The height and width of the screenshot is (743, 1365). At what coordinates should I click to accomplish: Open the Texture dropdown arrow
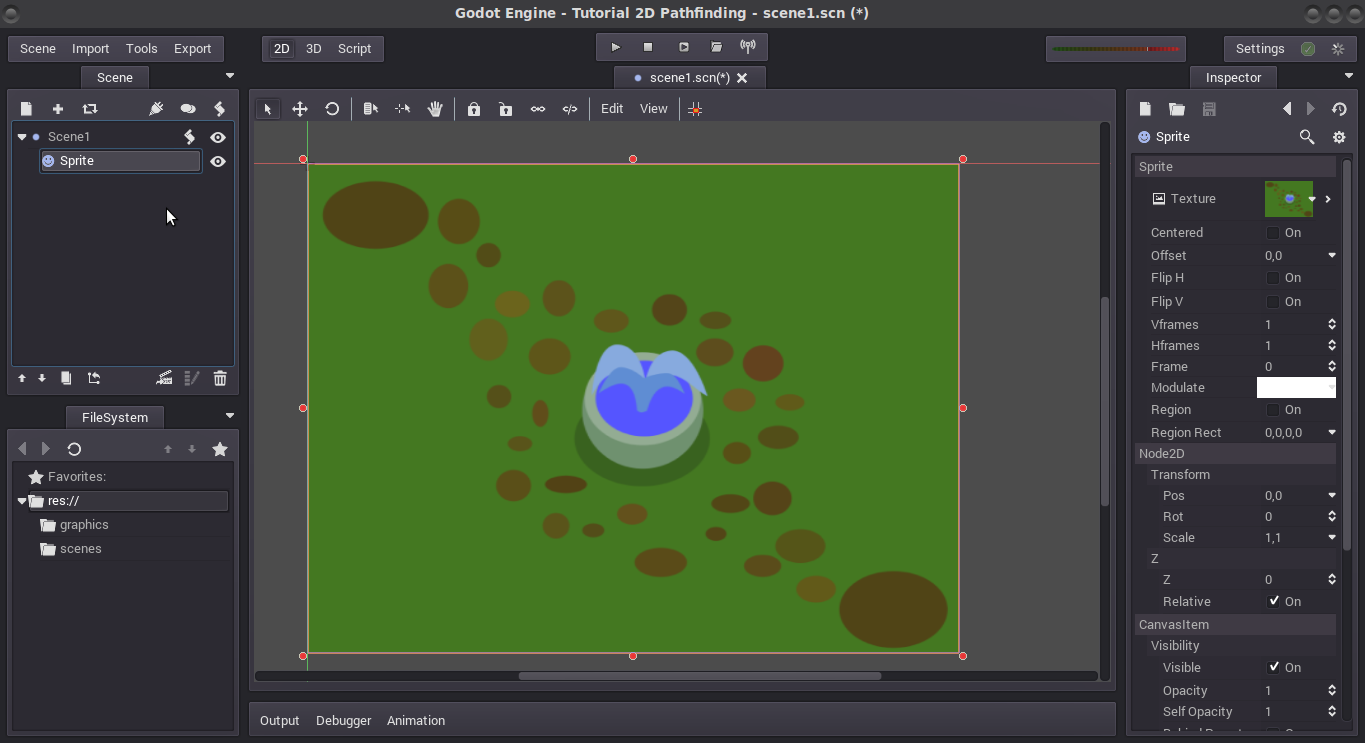click(x=1312, y=199)
